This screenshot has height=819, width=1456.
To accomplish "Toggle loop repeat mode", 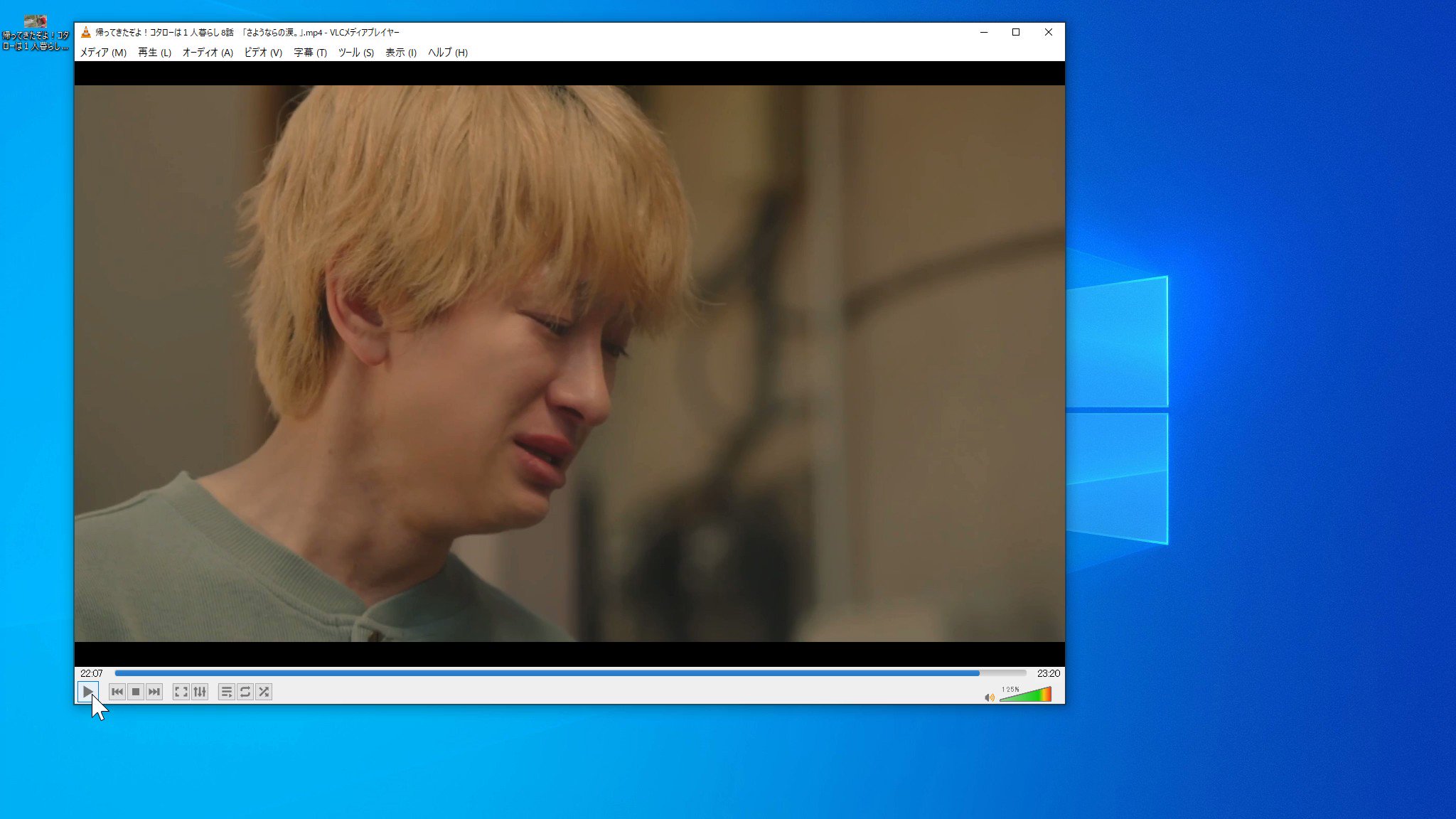I will click(x=245, y=692).
